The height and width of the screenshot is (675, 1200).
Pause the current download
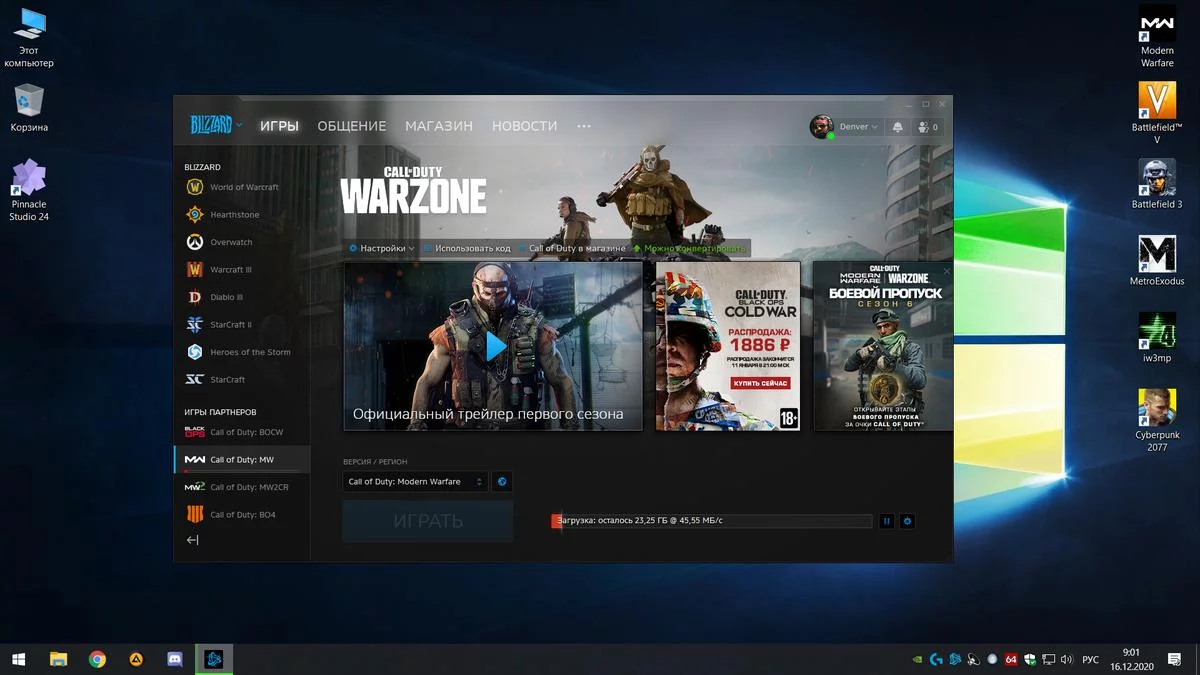tap(886, 521)
